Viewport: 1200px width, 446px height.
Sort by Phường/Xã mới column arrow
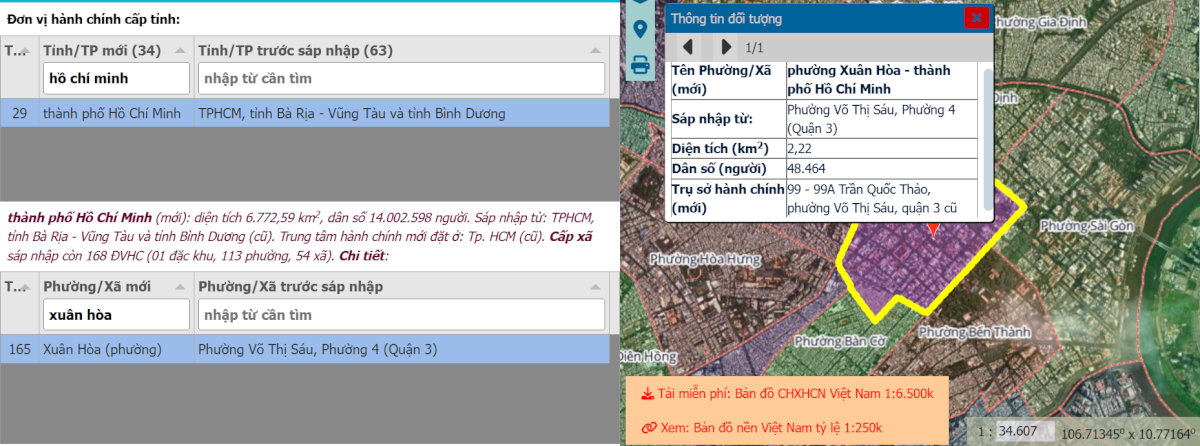[179, 287]
